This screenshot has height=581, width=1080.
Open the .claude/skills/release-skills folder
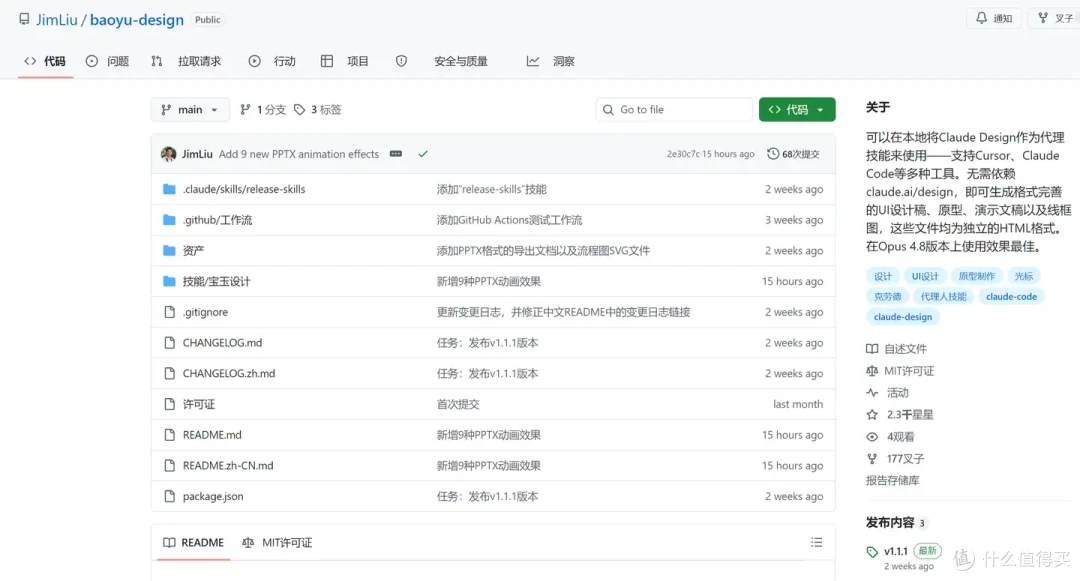[x=244, y=189]
